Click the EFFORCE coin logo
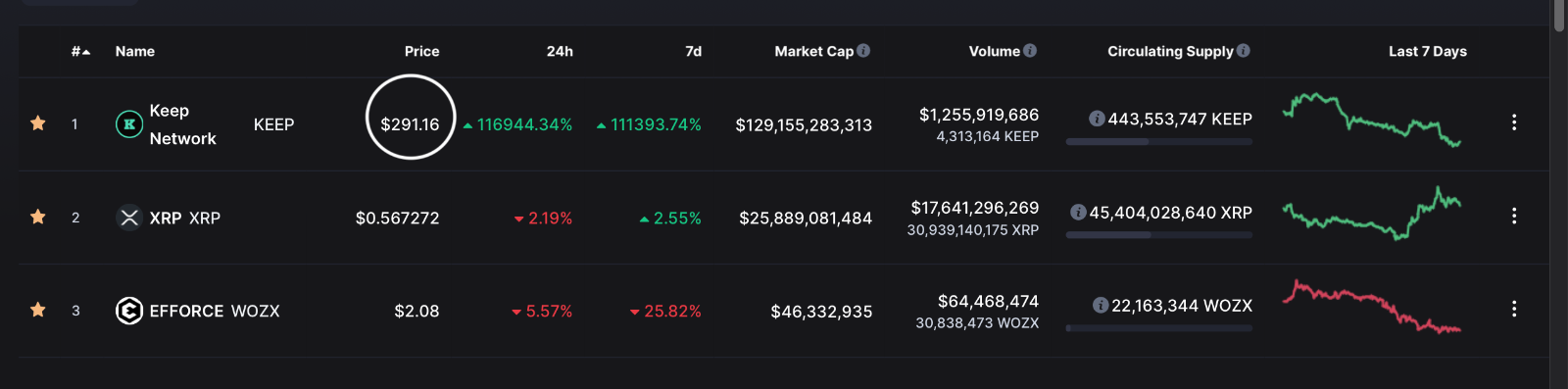 click(x=129, y=311)
